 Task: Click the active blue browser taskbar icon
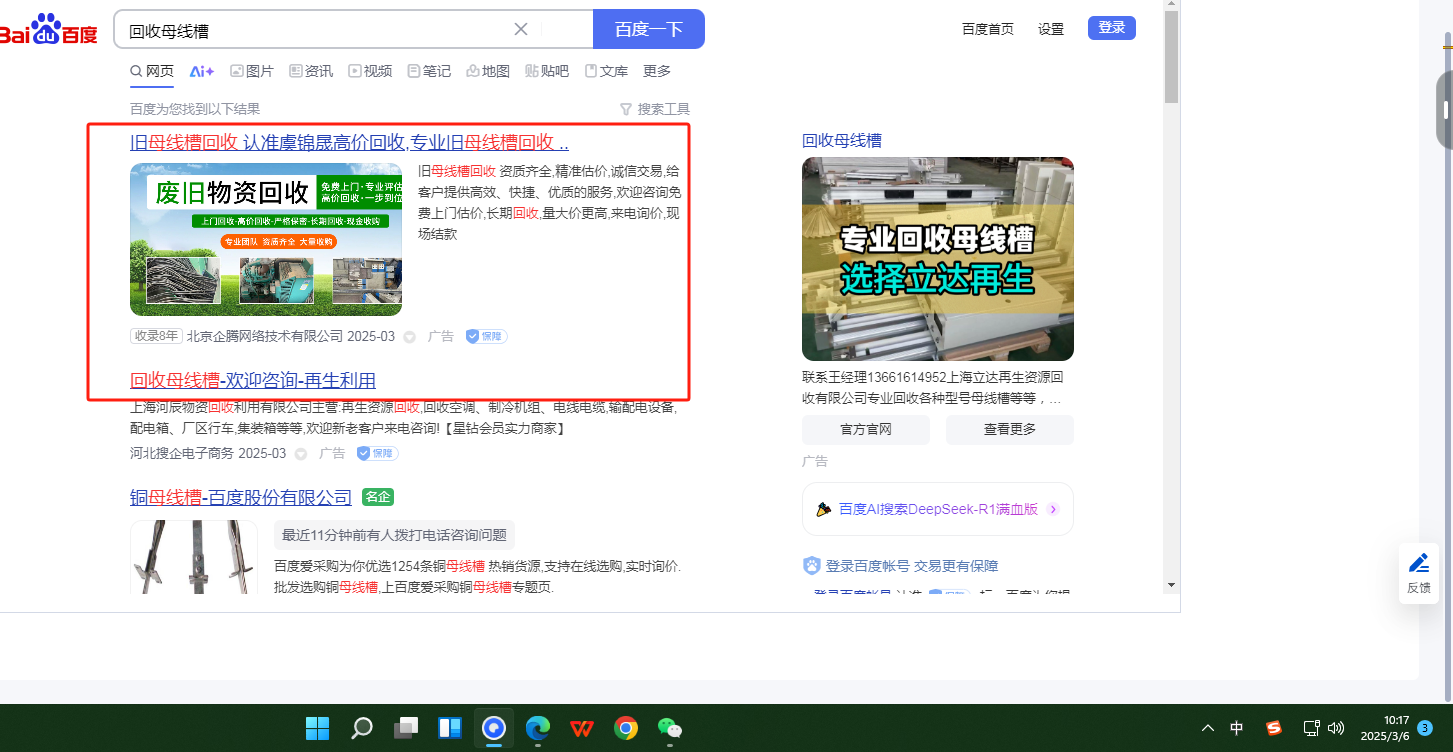[x=494, y=728]
